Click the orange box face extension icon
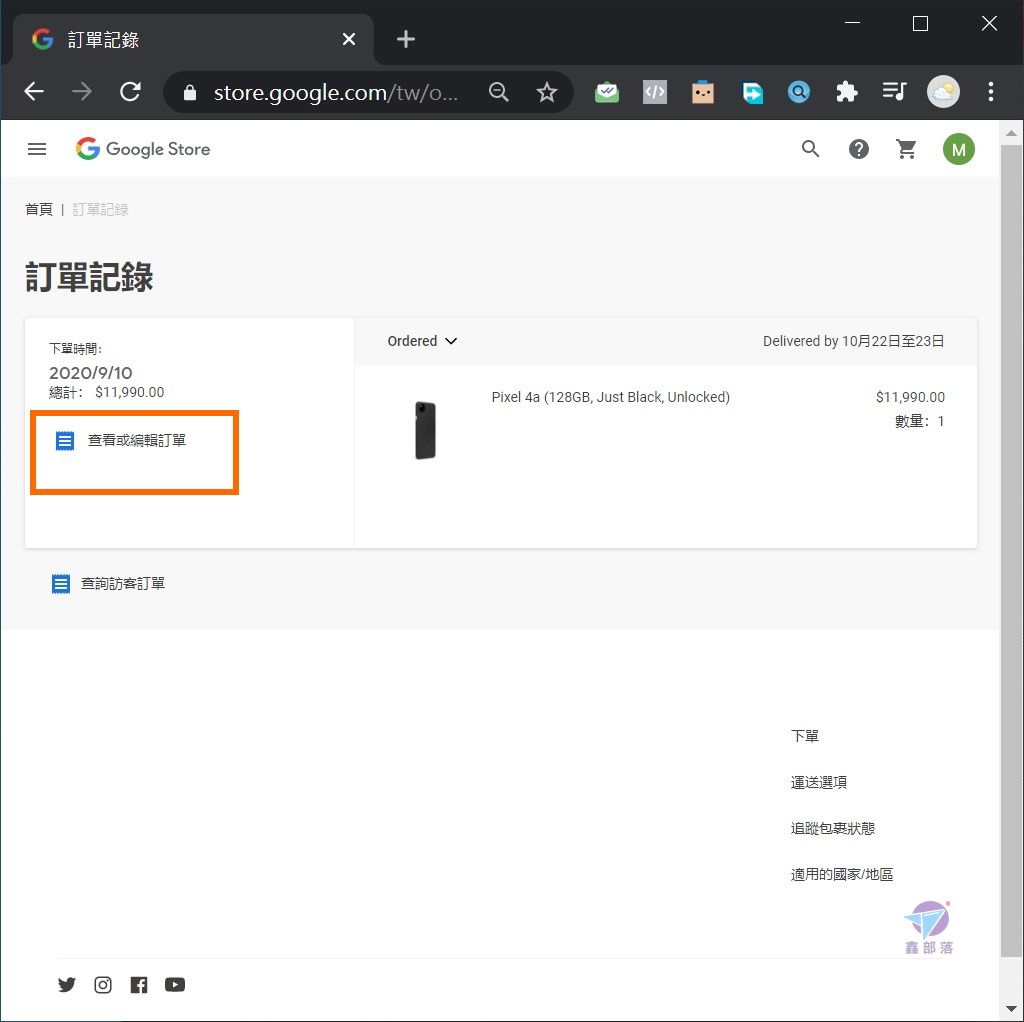 (703, 92)
